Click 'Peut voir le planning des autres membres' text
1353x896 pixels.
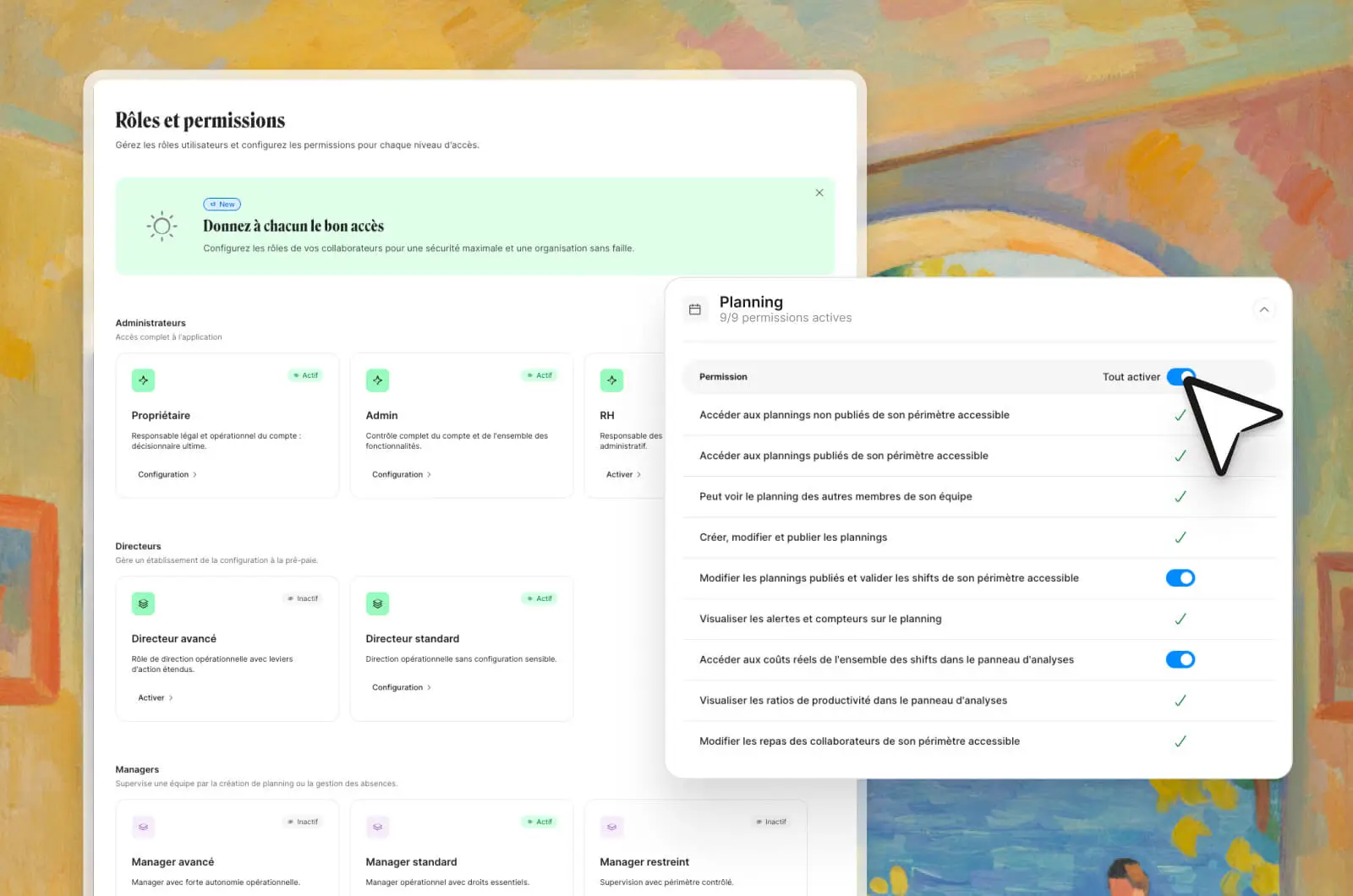(835, 497)
